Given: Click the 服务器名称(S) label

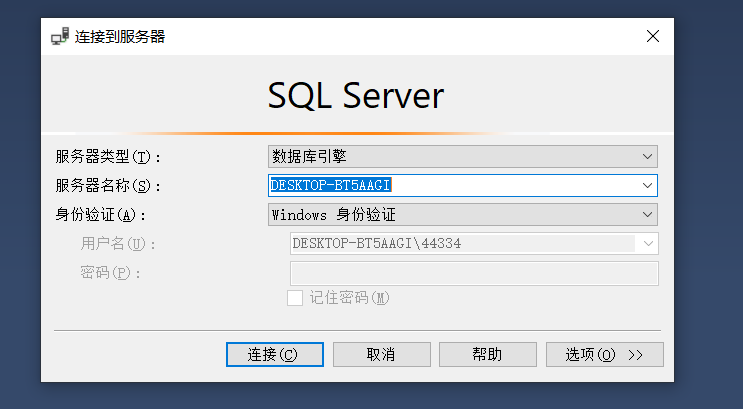Looking at the screenshot, I should click(x=108, y=185).
